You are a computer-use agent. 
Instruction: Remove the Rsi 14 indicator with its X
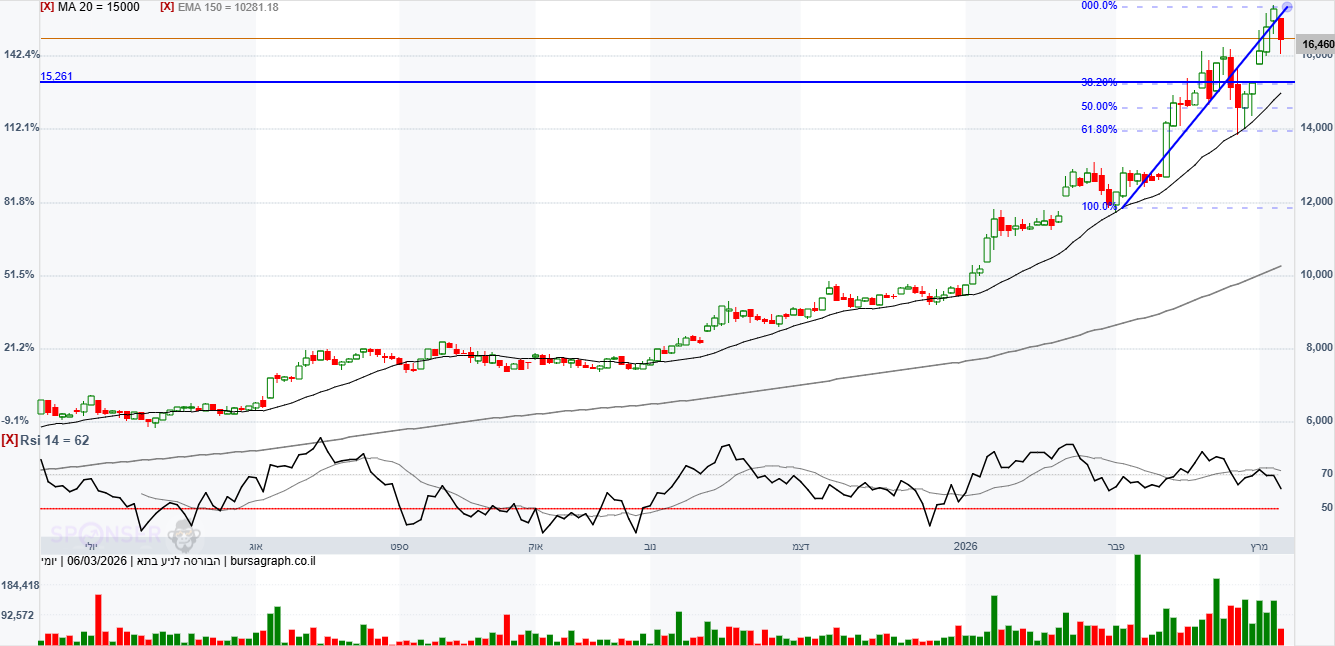(x=9, y=440)
